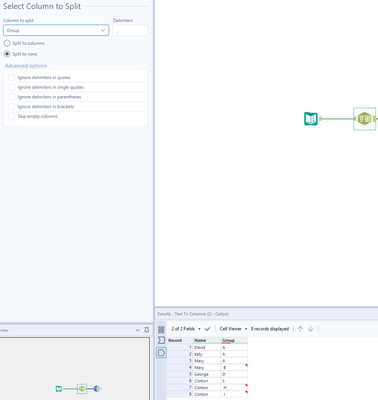
Task: Click Text Input node in Overview thumbnail
Action: coord(59,388)
